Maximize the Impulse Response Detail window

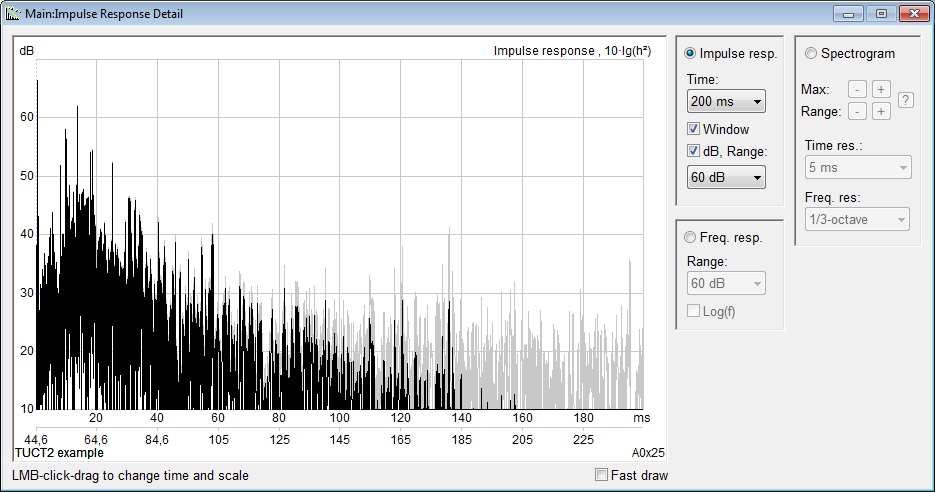point(881,14)
